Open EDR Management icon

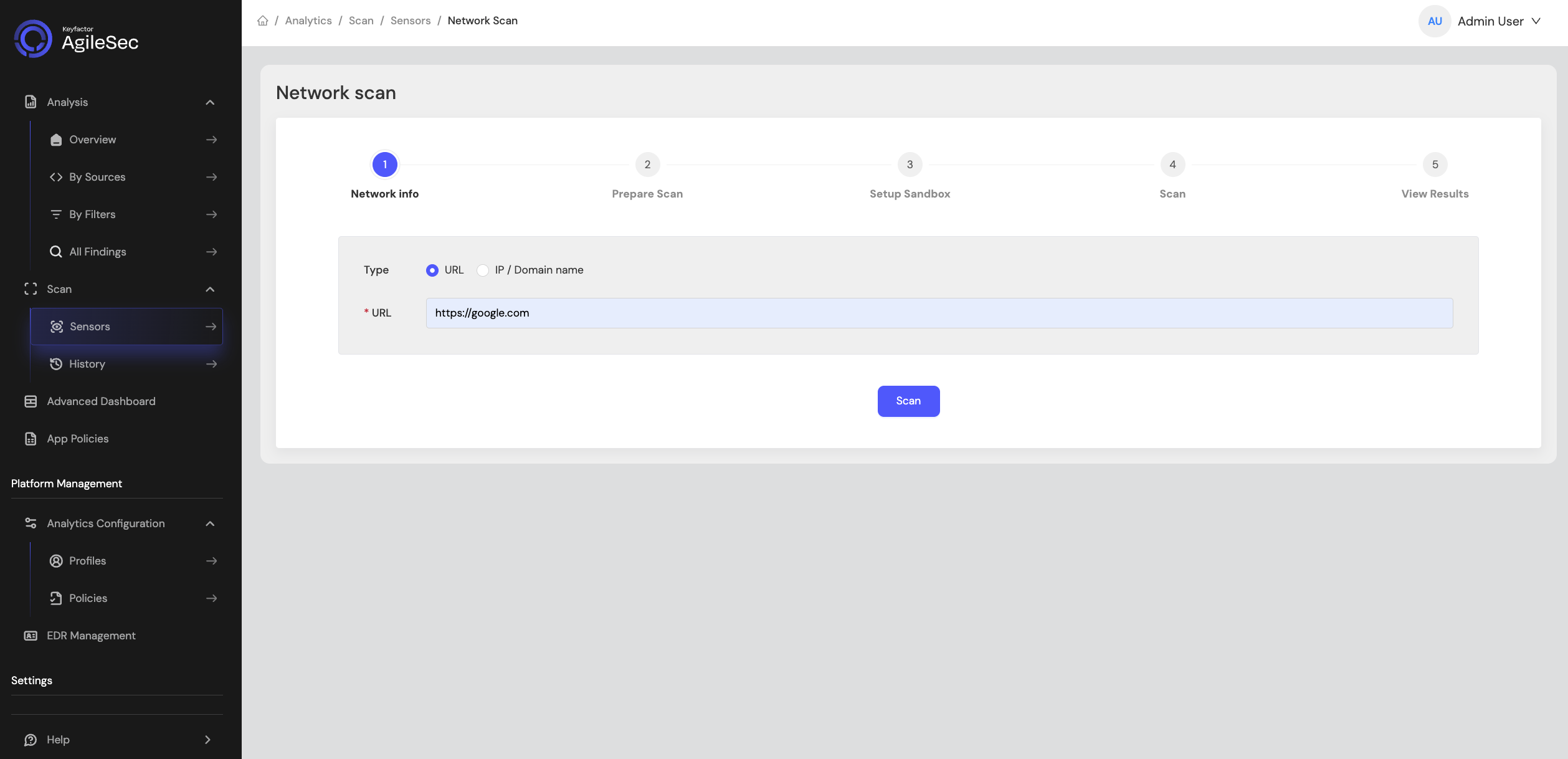(x=31, y=636)
